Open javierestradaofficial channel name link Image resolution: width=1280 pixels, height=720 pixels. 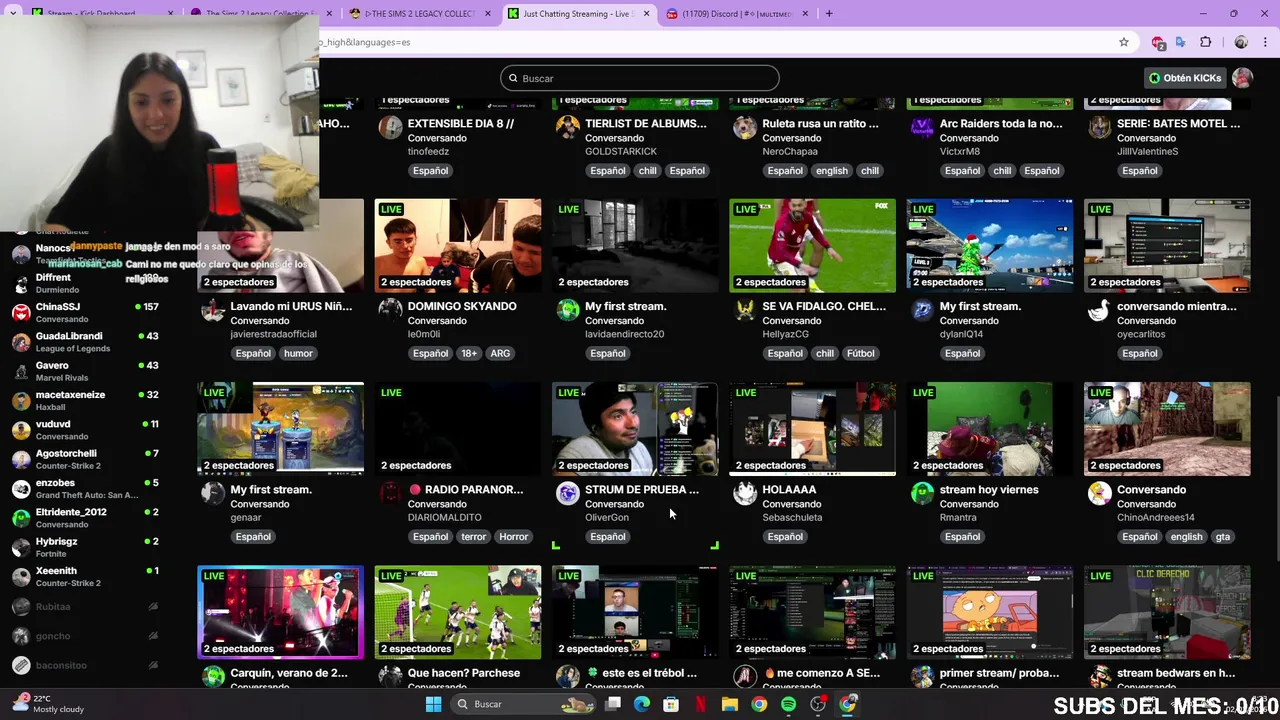click(273, 334)
